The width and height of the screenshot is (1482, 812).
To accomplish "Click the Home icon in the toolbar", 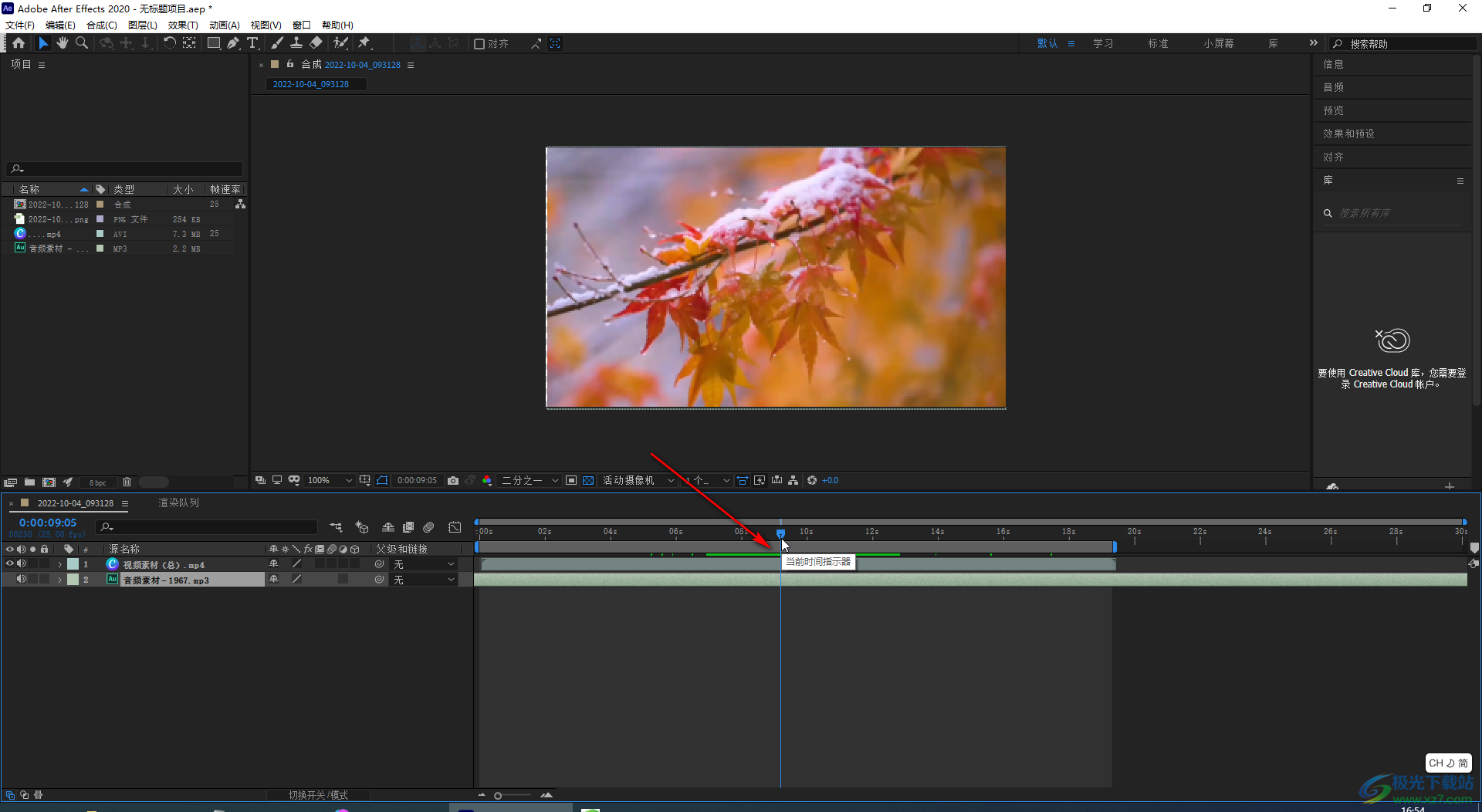I will point(19,43).
